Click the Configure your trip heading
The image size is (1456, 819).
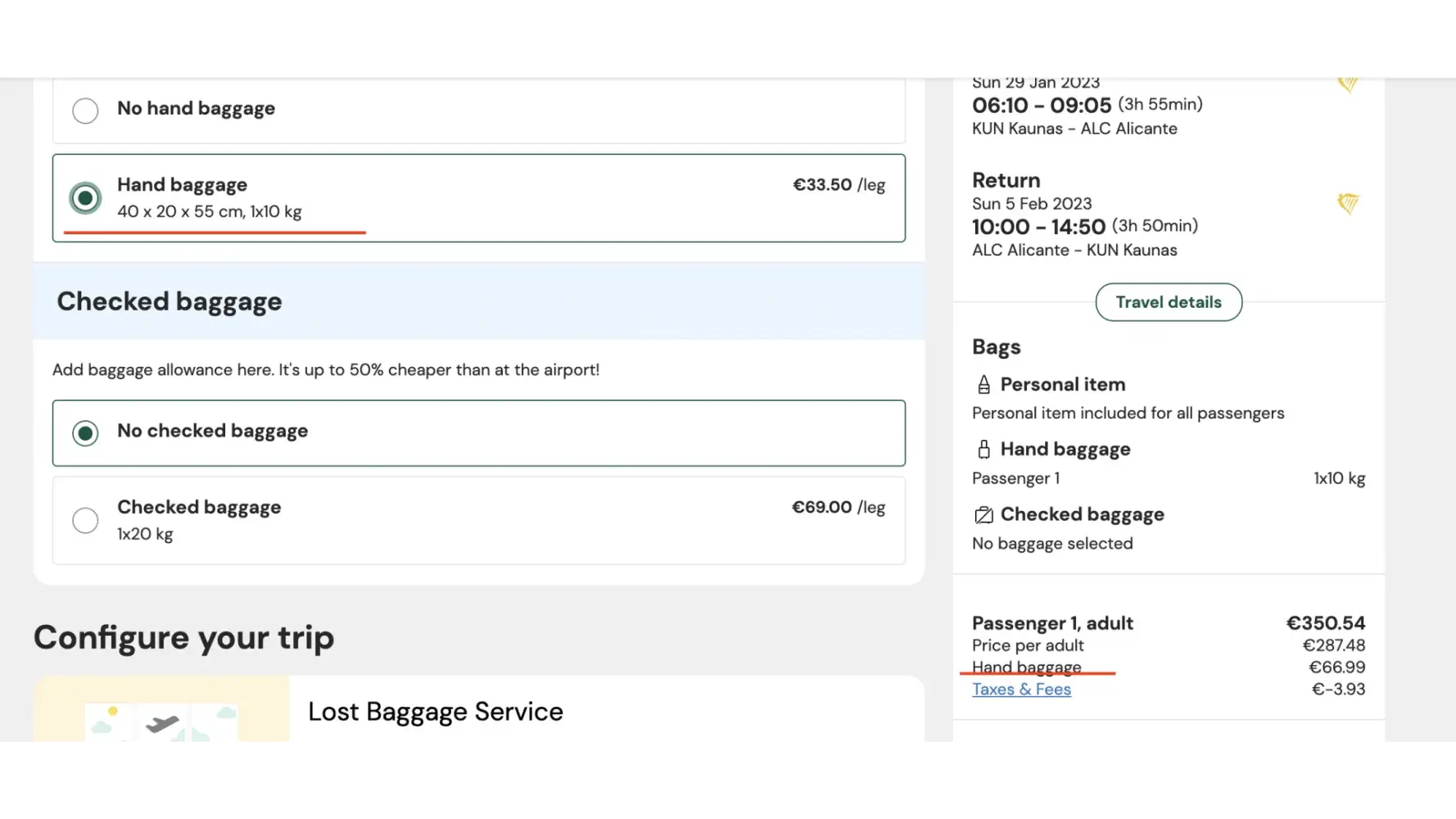pyautogui.click(x=183, y=638)
